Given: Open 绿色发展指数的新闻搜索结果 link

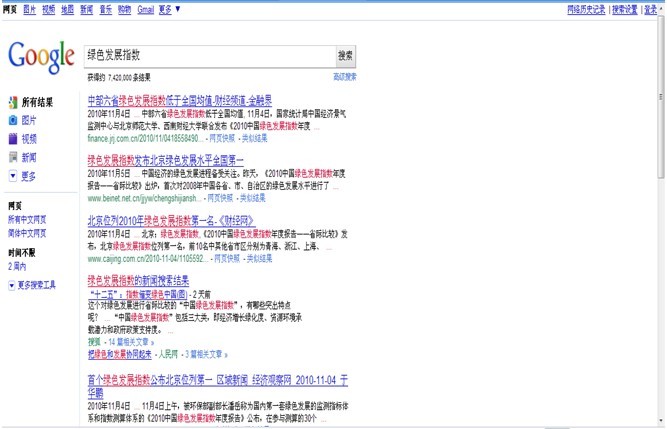Looking at the screenshot, I should (x=138, y=281).
